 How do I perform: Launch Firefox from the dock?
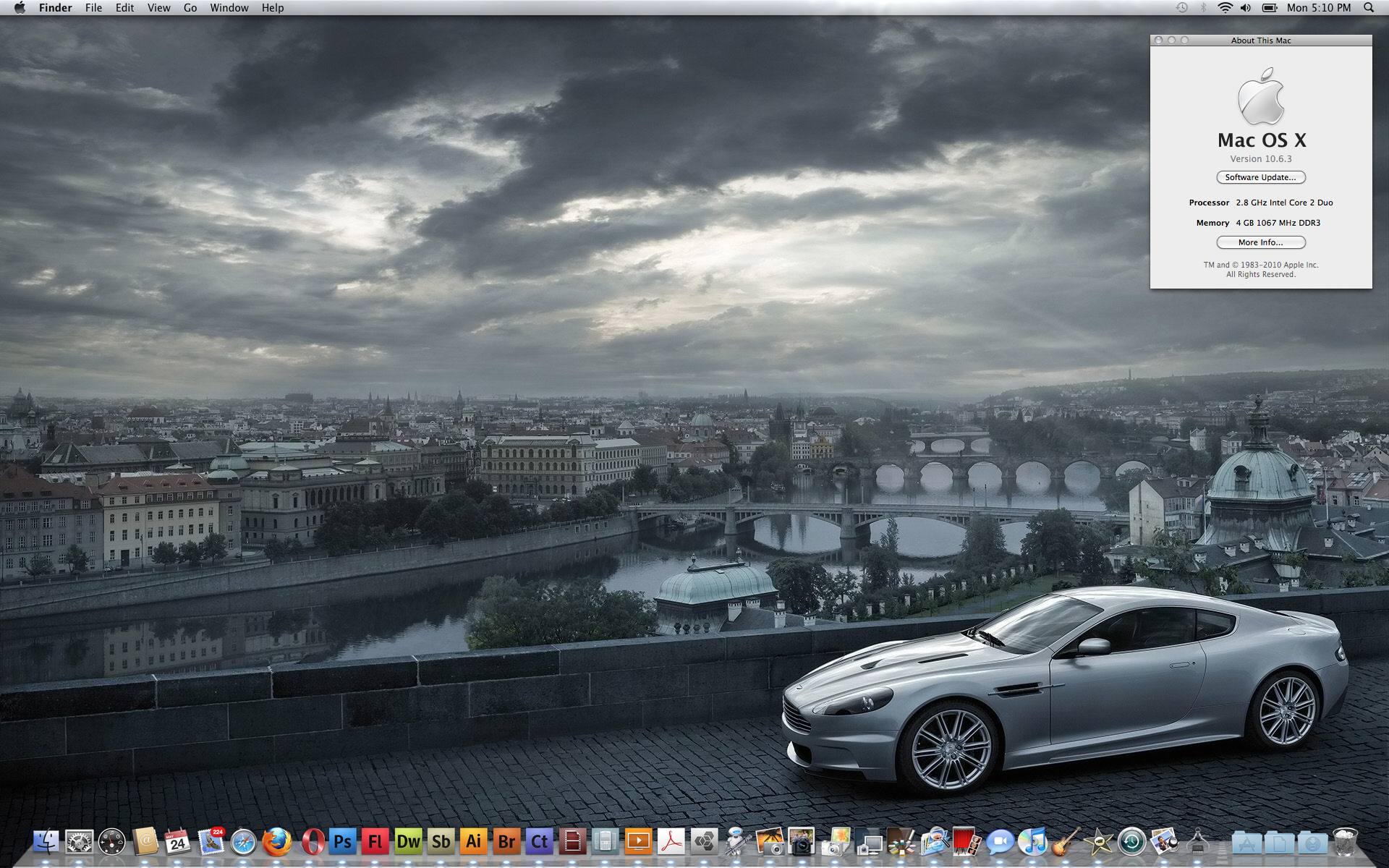click(x=276, y=842)
